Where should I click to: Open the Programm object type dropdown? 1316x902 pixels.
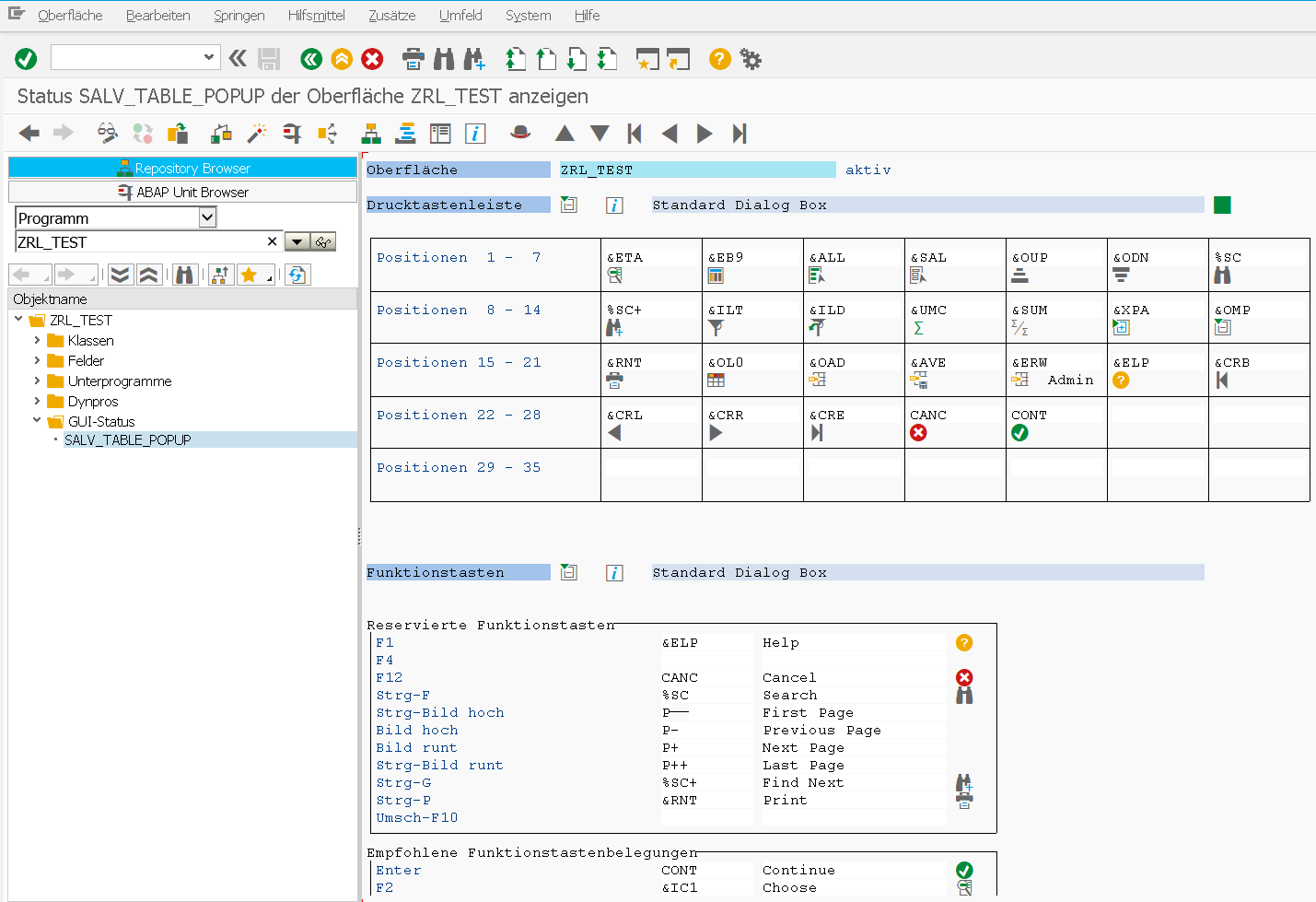[x=208, y=217]
